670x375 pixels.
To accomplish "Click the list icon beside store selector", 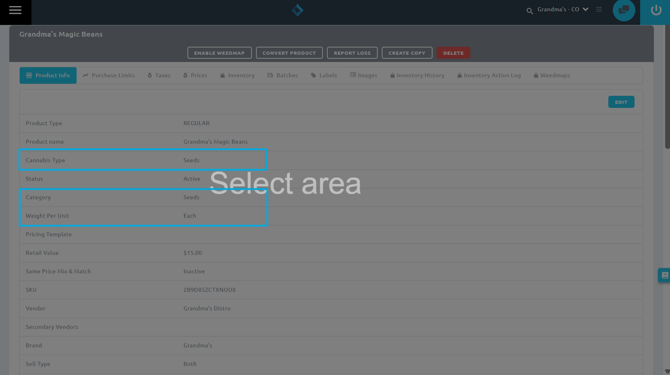I will (599, 9).
